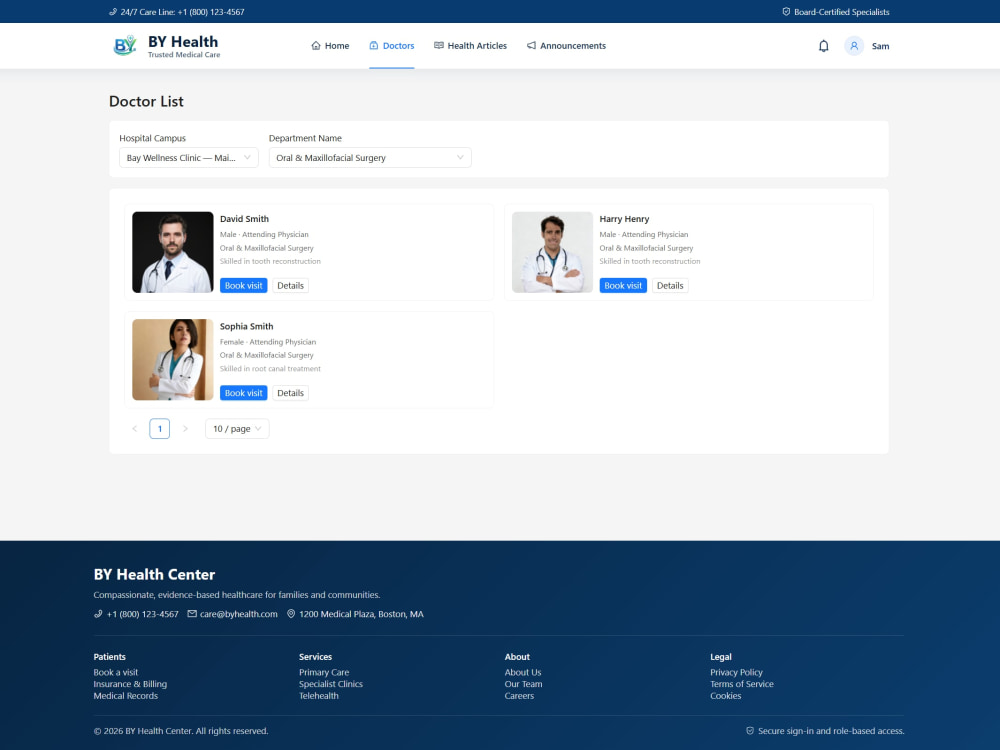Open Telehealth footer link

(319, 696)
